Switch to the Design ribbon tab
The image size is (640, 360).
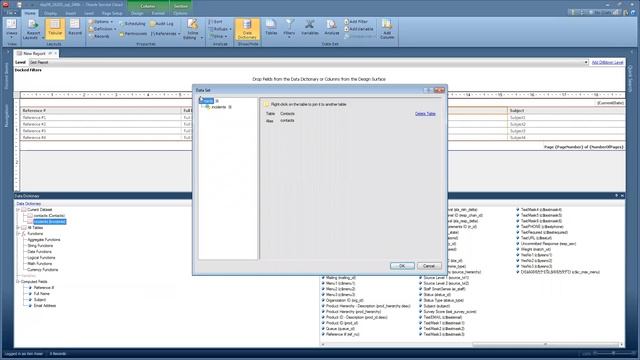[x=137, y=13]
